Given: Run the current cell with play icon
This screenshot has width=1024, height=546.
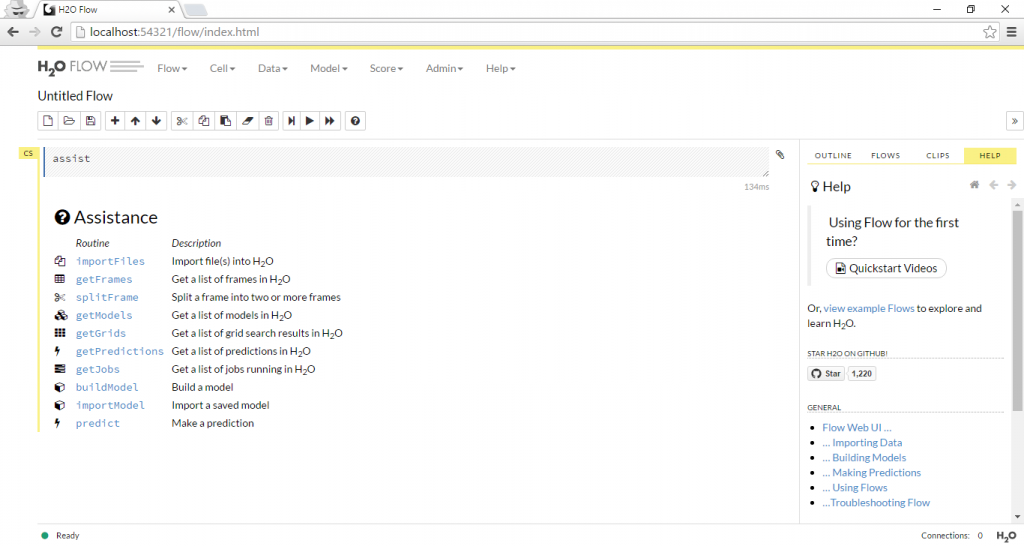Looking at the screenshot, I should (310, 121).
